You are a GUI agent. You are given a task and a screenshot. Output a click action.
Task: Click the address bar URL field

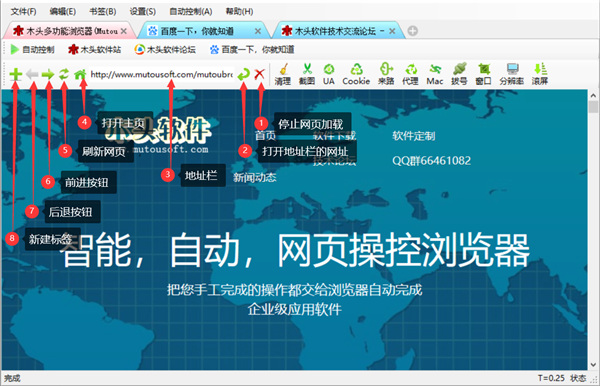point(161,74)
